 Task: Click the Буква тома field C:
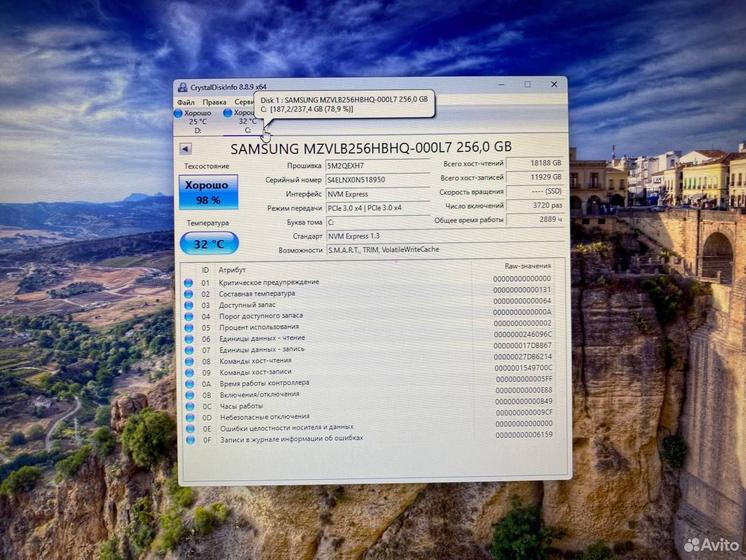pos(378,222)
